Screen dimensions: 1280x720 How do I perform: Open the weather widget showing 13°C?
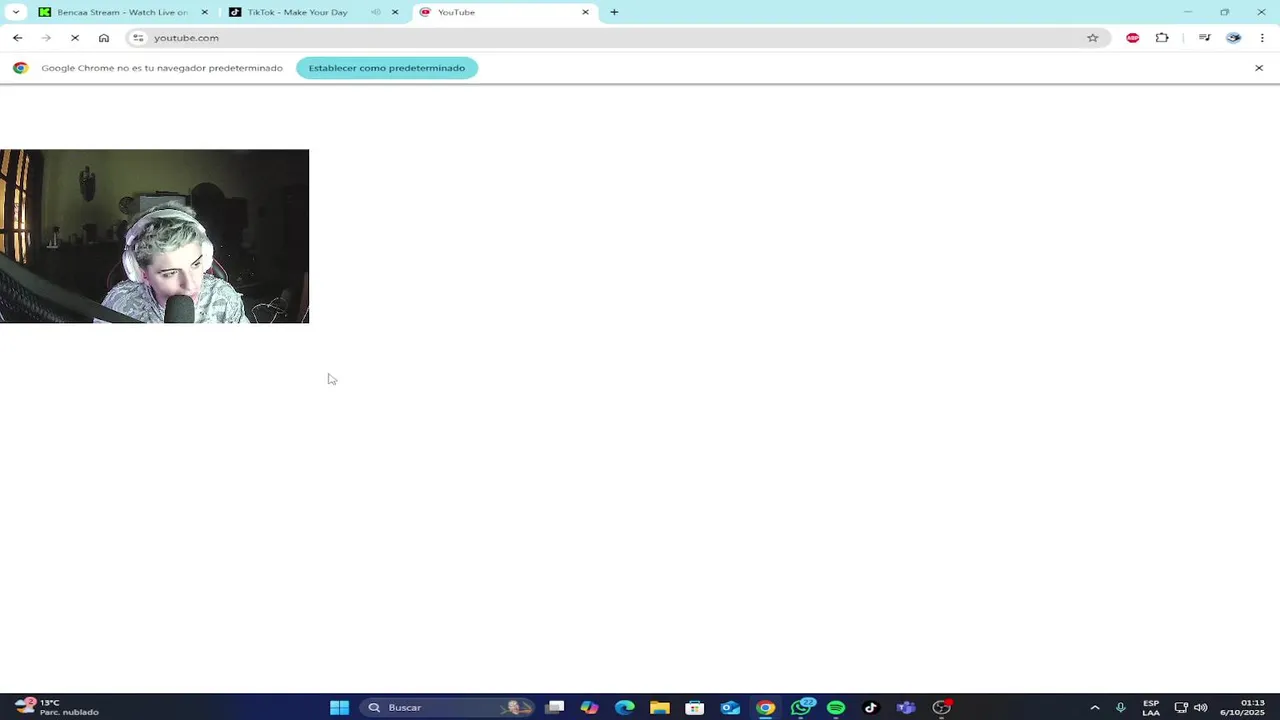pos(56,708)
